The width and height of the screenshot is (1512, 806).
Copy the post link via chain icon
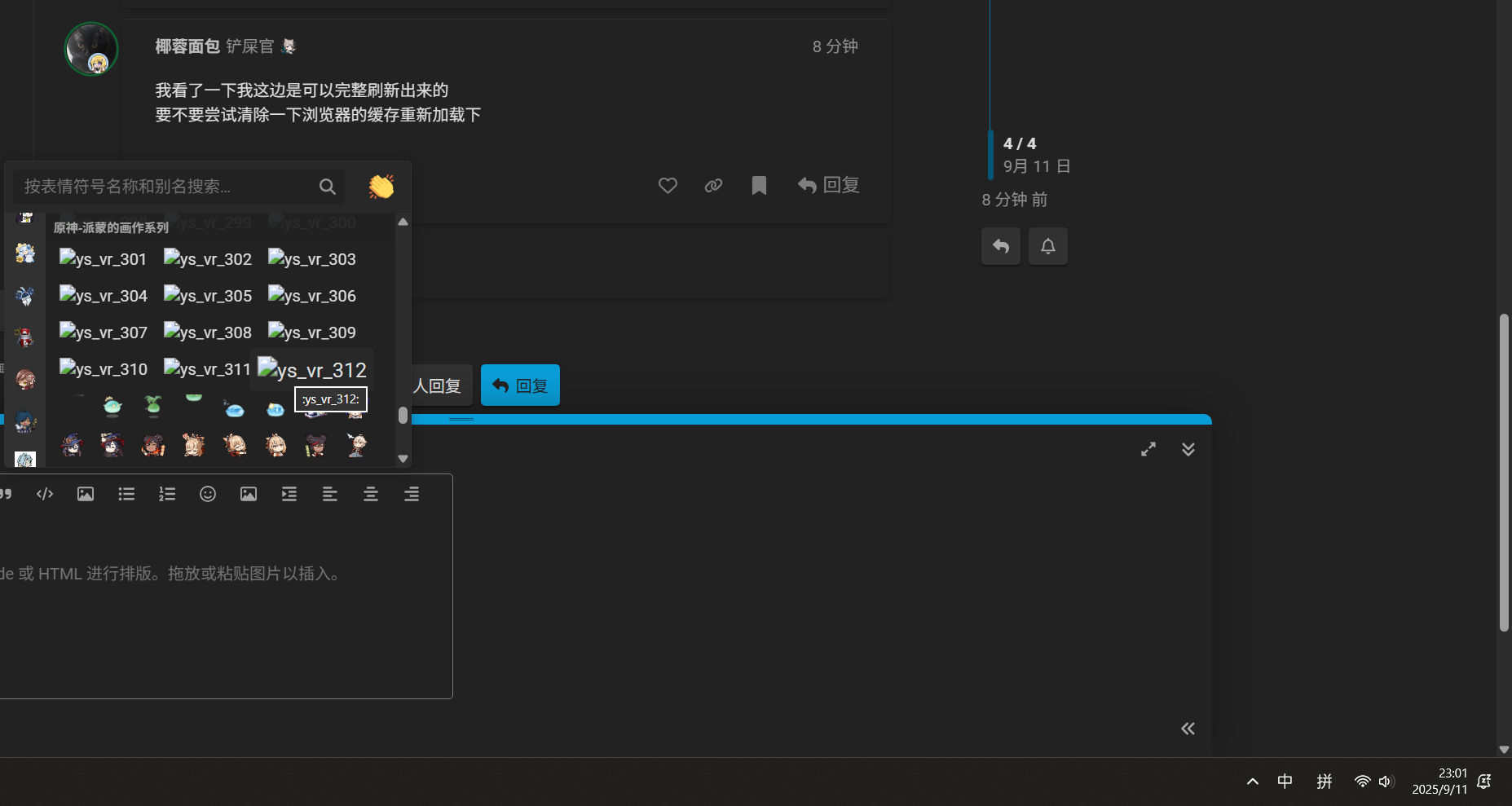click(713, 186)
